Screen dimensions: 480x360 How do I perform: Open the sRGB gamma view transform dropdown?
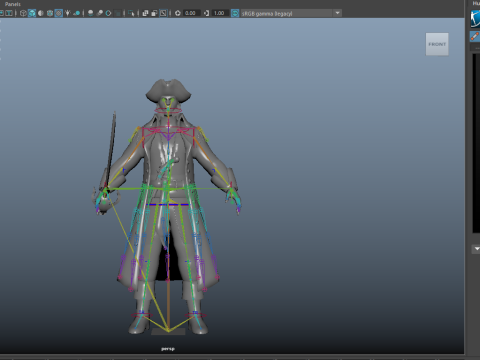(x=291, y=13)
